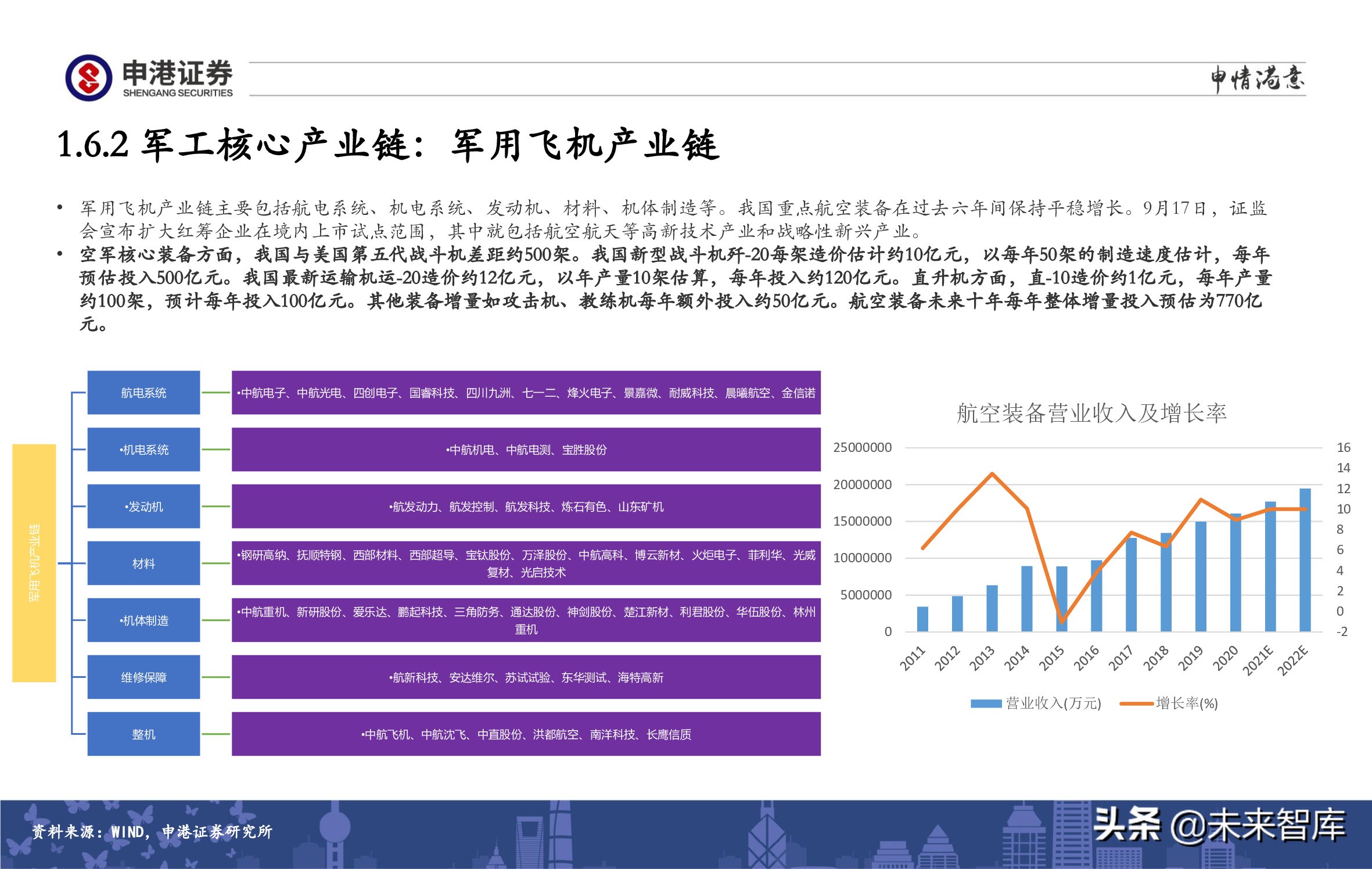Click the yellow 军用飞机产业链 root box
Image resolution: width=1372 pixels, height=869 pixels.
click(x=34, y=563)
